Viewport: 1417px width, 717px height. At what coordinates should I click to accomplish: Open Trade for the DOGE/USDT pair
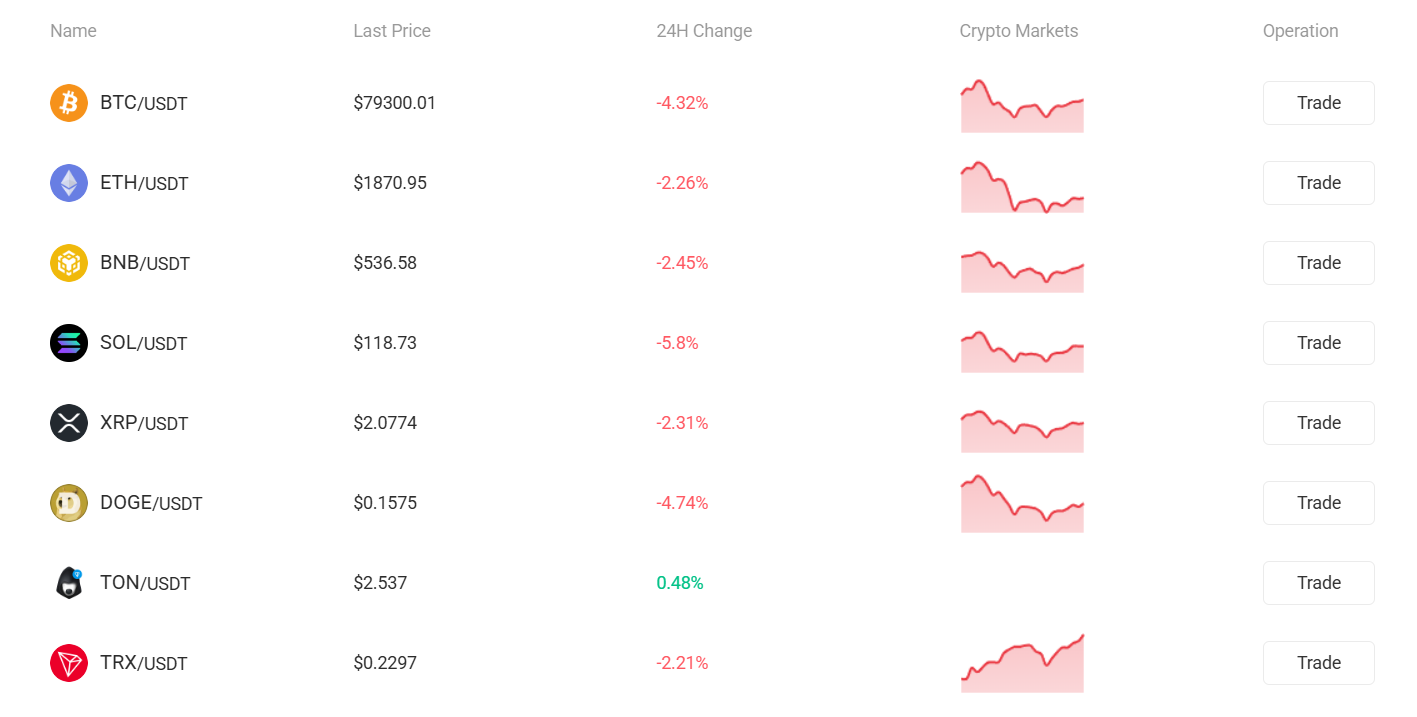coord(1318,503)
